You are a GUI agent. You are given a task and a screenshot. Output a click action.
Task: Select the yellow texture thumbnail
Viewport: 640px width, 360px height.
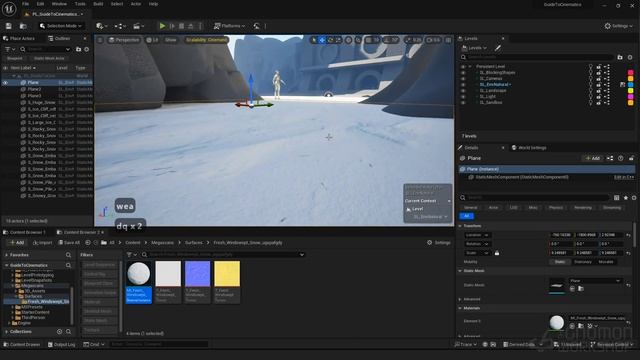pyautogui.click(x=227, y=273)
